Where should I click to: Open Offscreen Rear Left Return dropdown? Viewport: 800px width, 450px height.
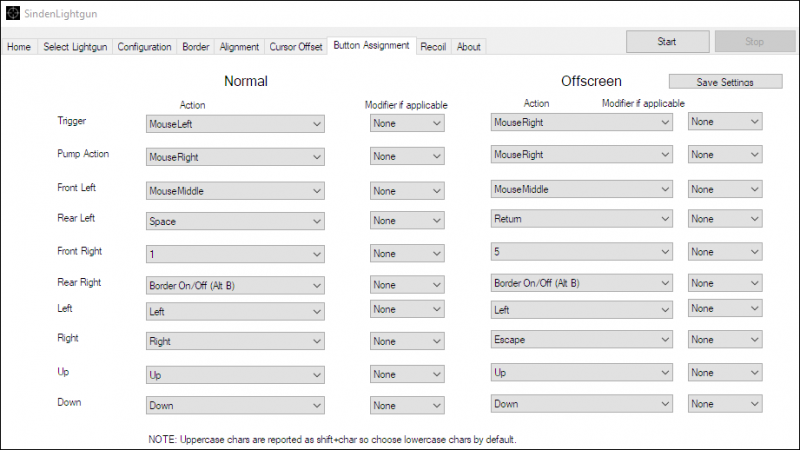pyautogui.click(x=582, y=219)
